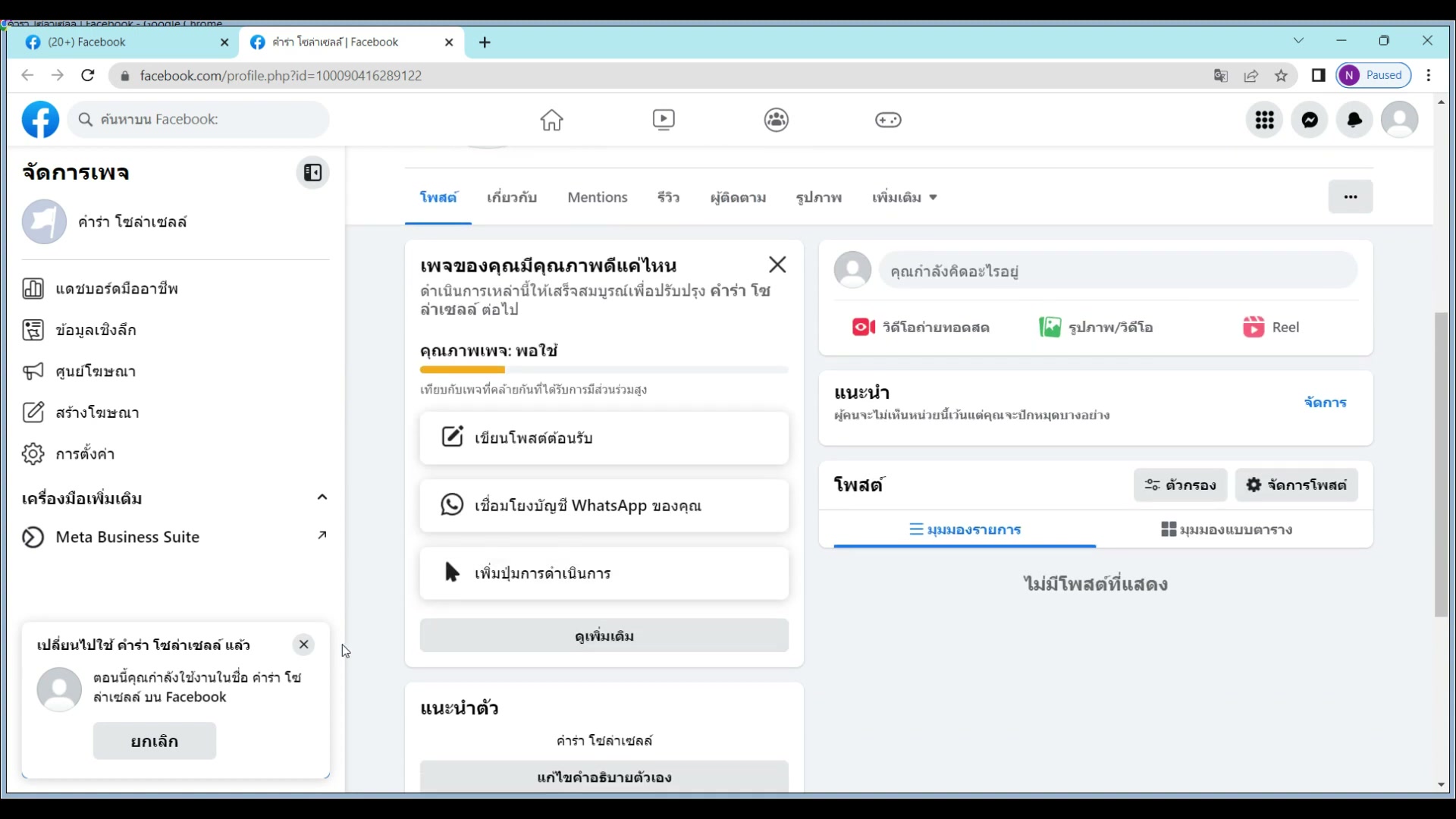Open the Groups icon in top bar
This screenshot has height=819, width=1456.
(776, 120)
